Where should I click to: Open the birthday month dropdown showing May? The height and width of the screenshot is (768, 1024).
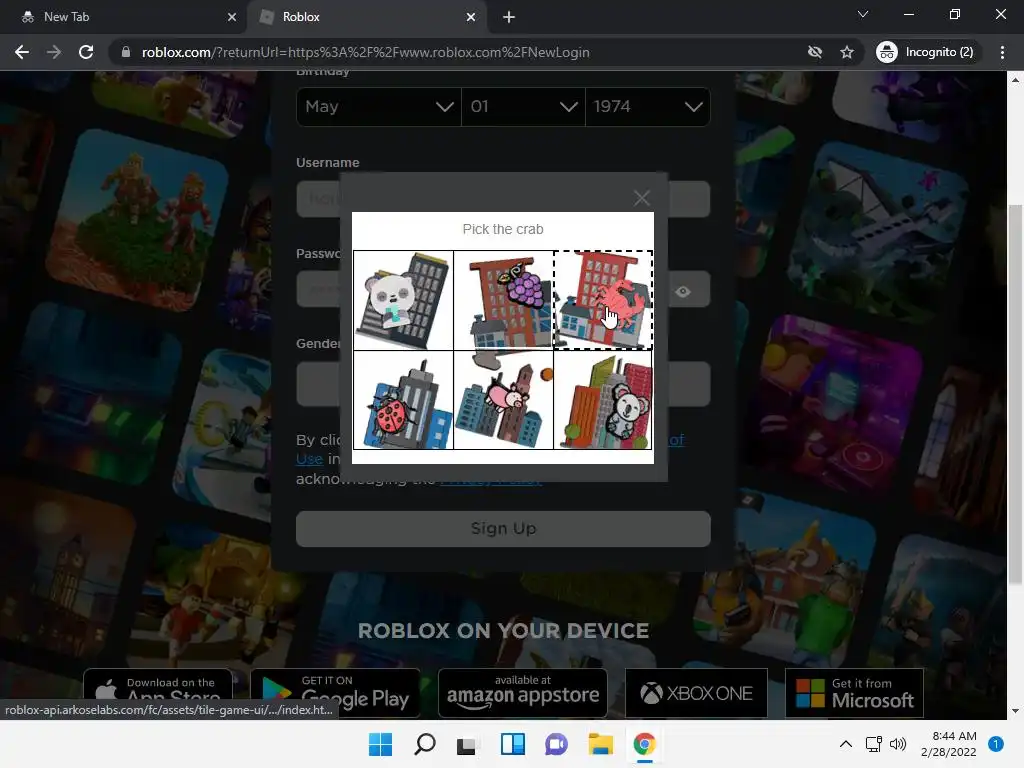coord(379,106)
